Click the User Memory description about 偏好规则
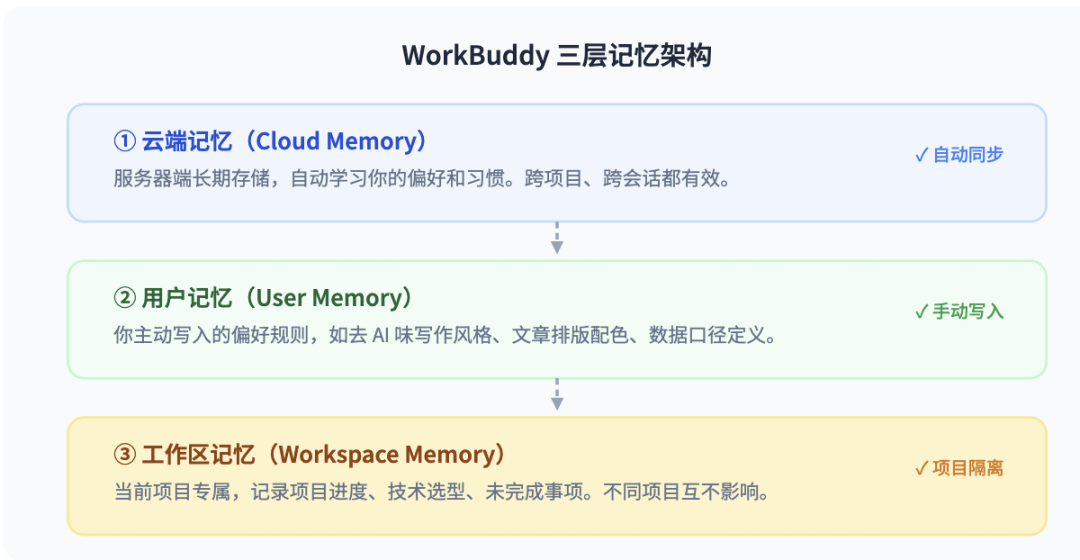 pyautogui.click(x=446, y=335)
